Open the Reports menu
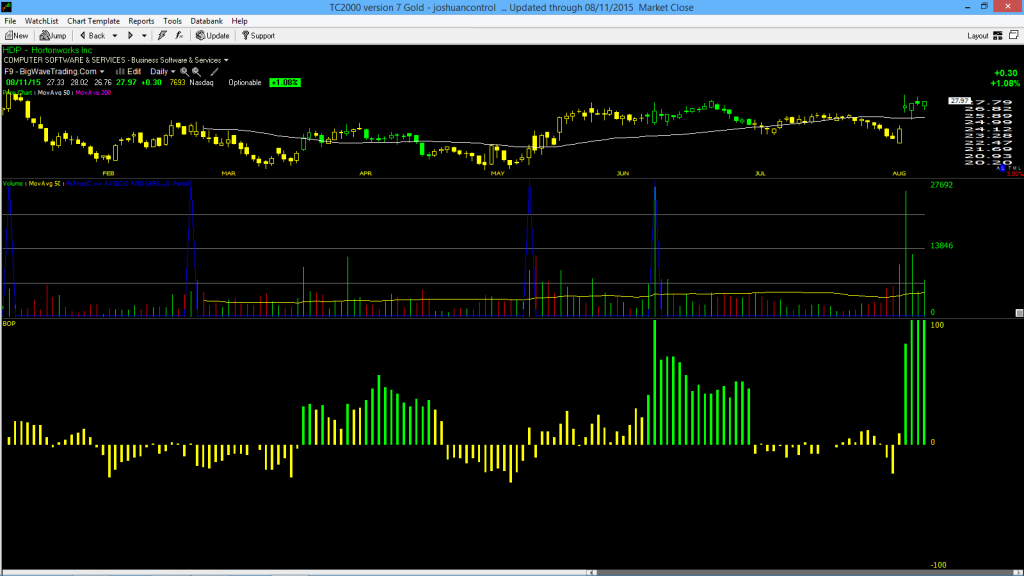This screenshot has width=1024, height=576. pos(141,21)
